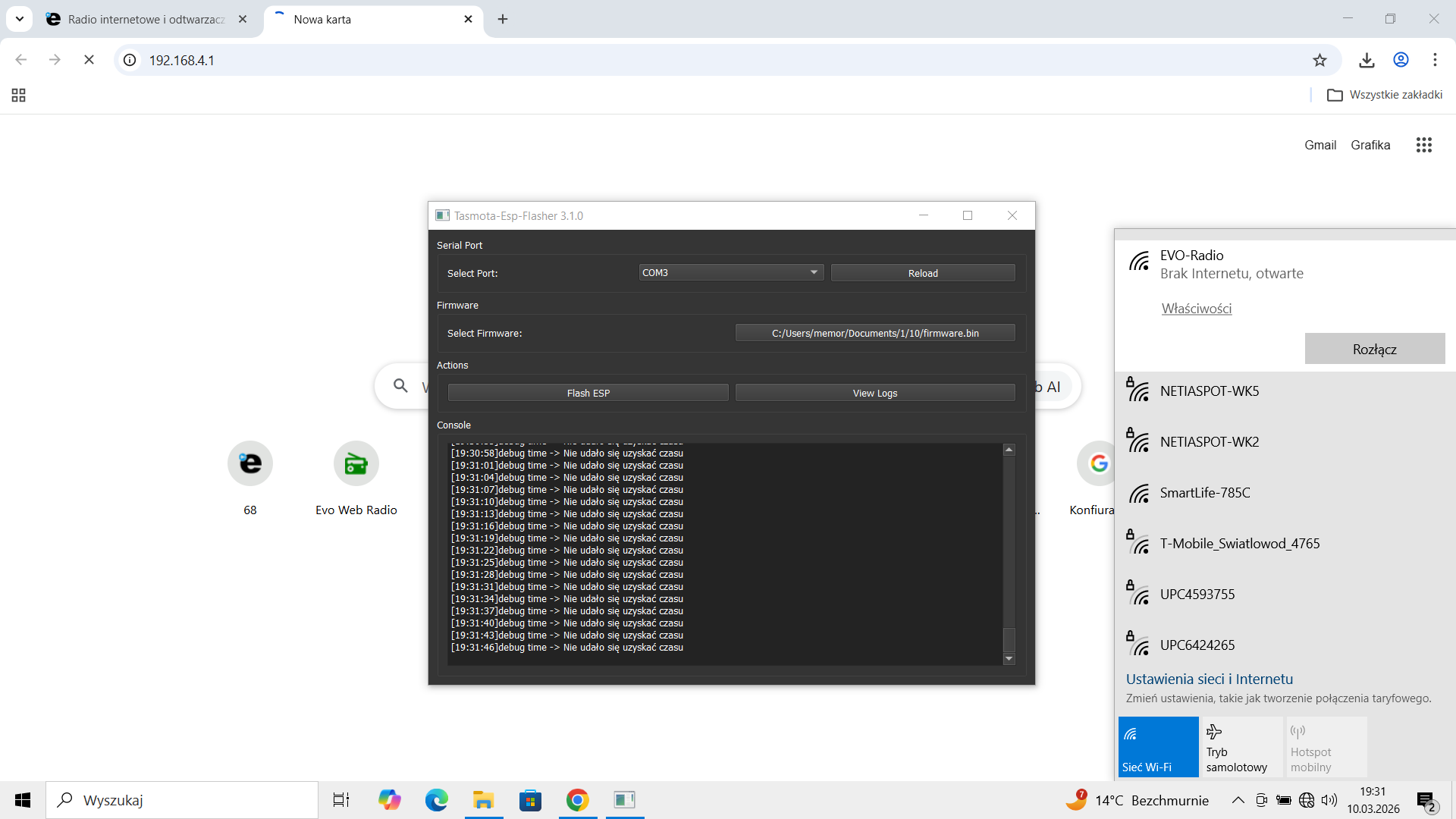Click the Tasmota flasher taskbar icon
Screen dimensions: 1456x819
point(624,800)
